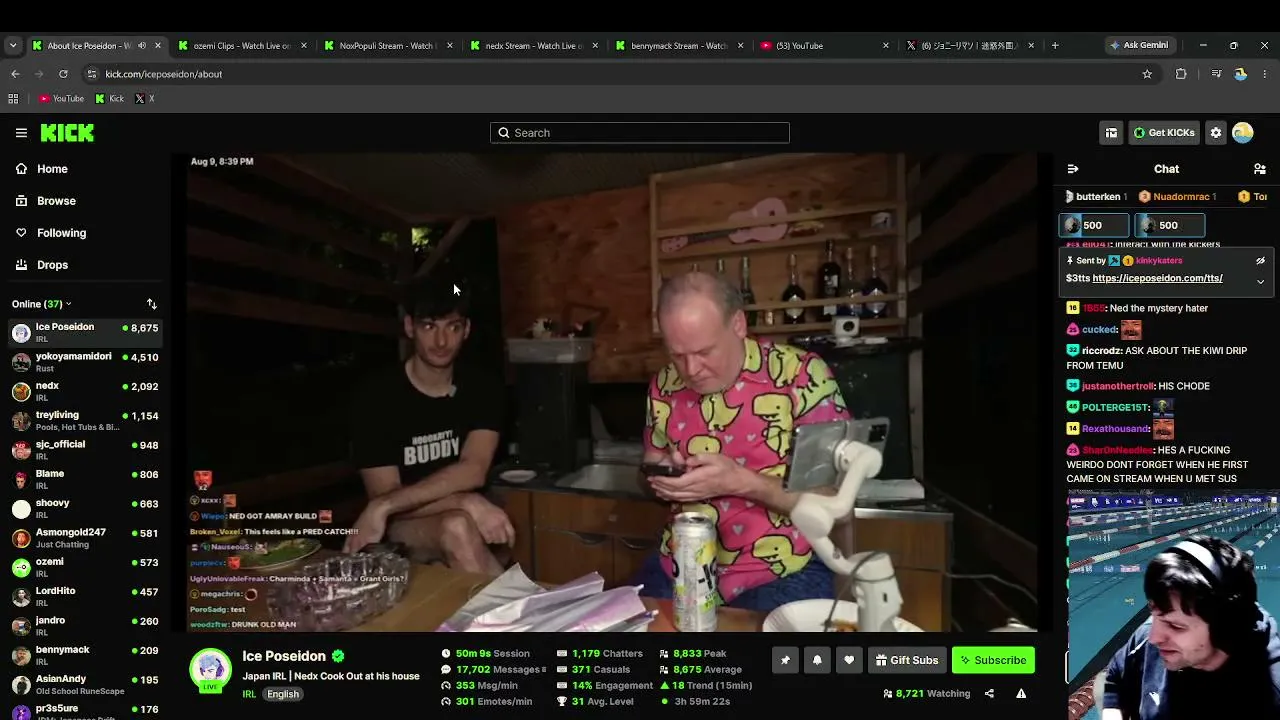The height and width of the screenshot is (720, 1280).
Task: Open the bennymack channel in sidebar
Action: pos(85,655)
